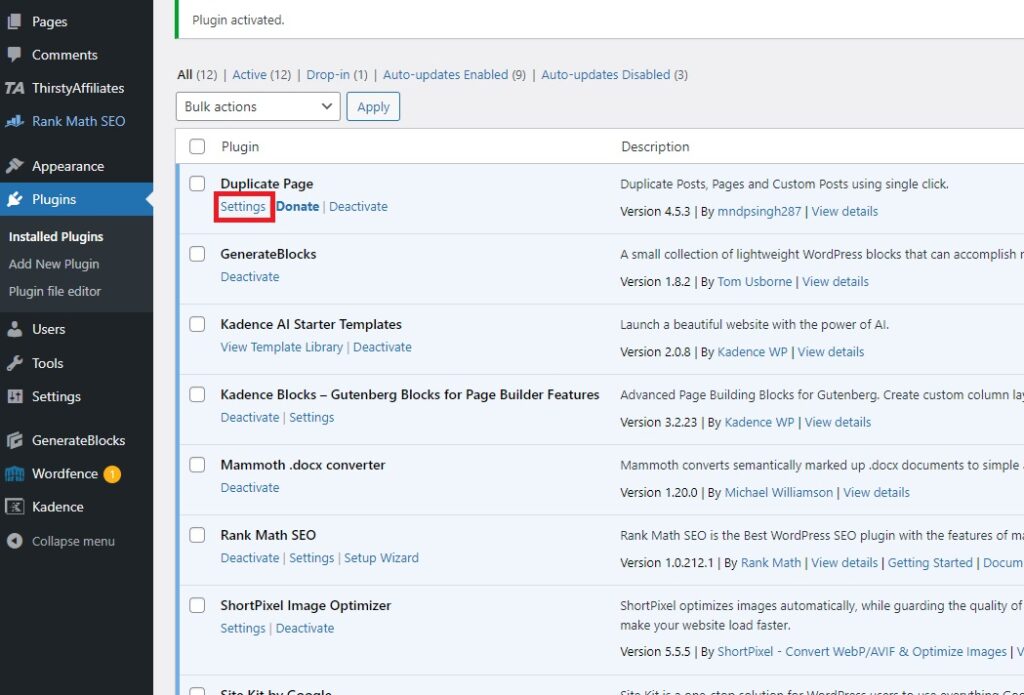Open ShortPixel Image Optimizer Settings link
Screen dimensions: 1024x695
point(243,628)
